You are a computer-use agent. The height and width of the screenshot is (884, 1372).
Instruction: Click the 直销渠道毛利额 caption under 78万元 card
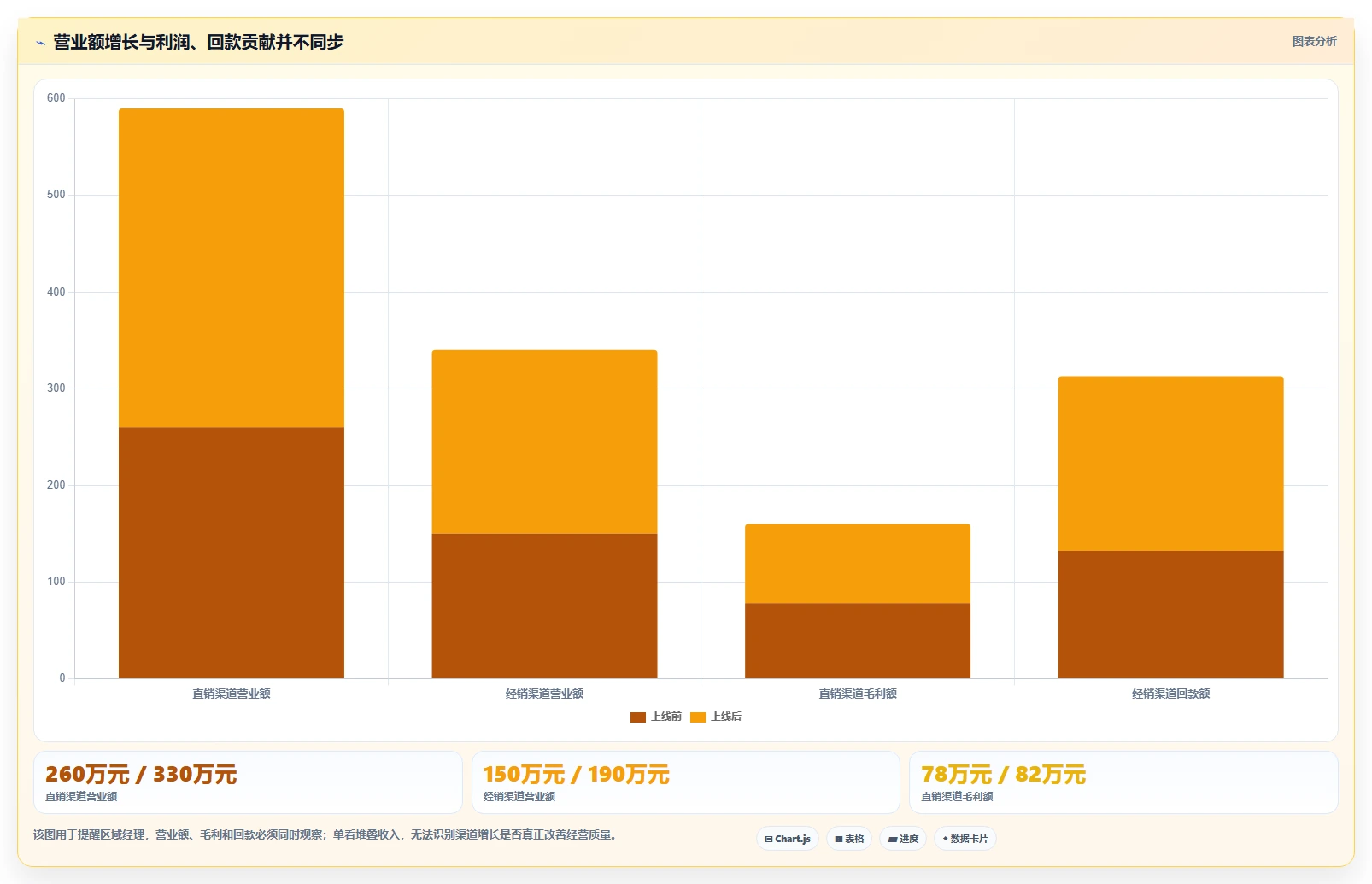tap(957, 797)
